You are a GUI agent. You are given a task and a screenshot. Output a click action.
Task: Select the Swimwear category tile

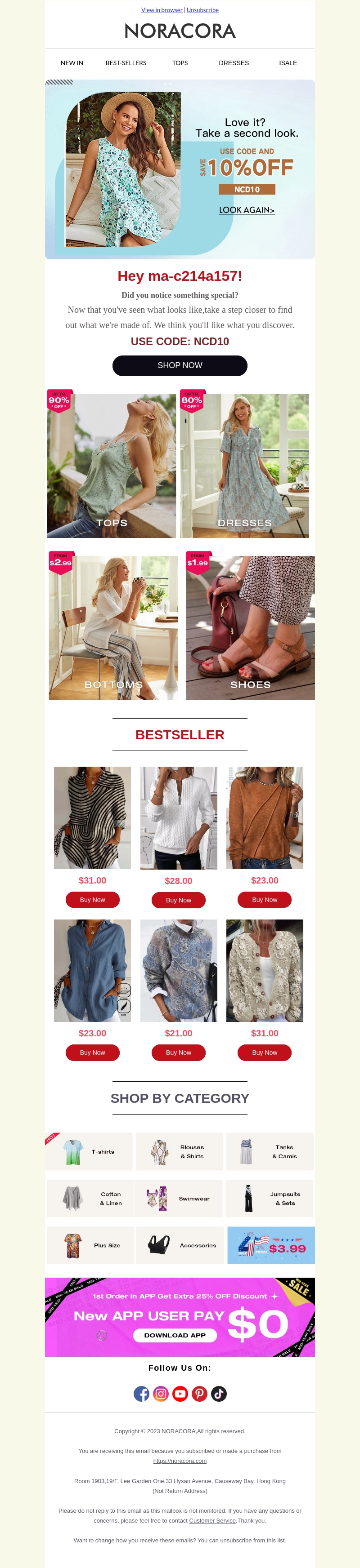(x=179, y=1199)
